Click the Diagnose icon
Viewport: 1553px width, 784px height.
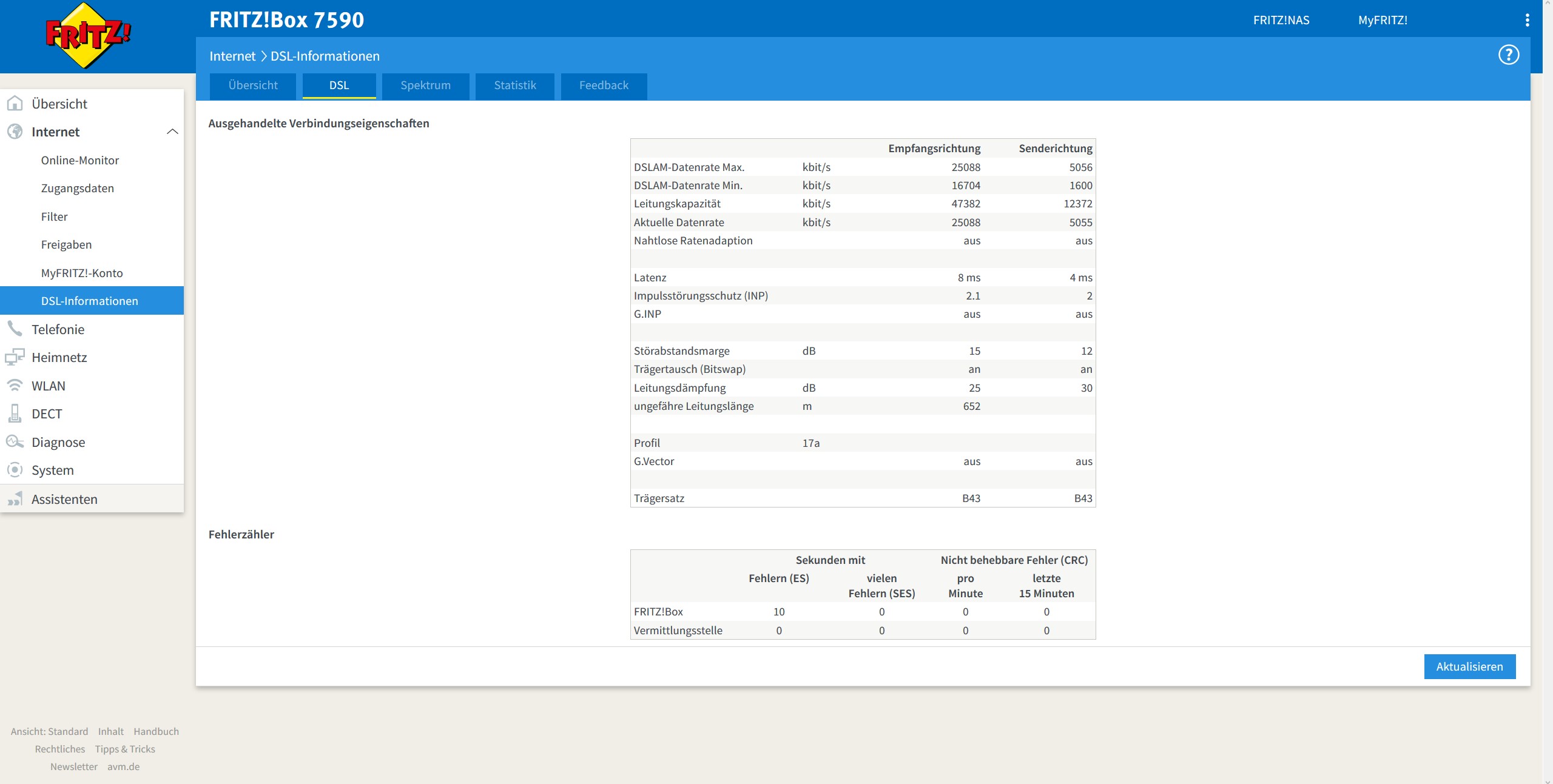point(15,442)
